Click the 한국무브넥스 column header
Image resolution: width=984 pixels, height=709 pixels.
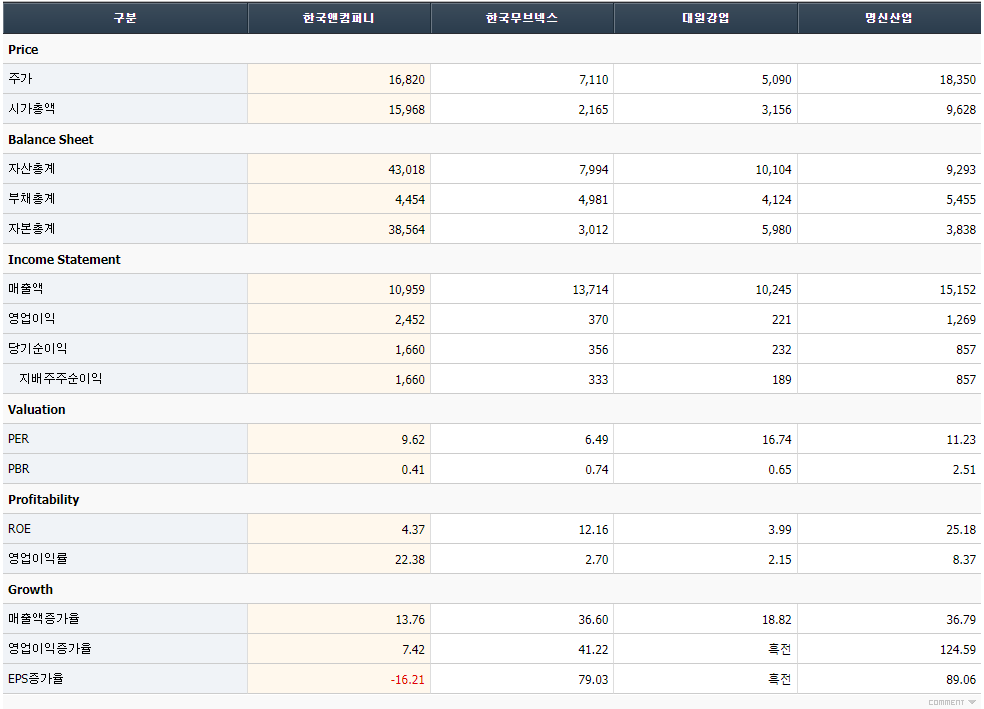(x=521, y=18)
